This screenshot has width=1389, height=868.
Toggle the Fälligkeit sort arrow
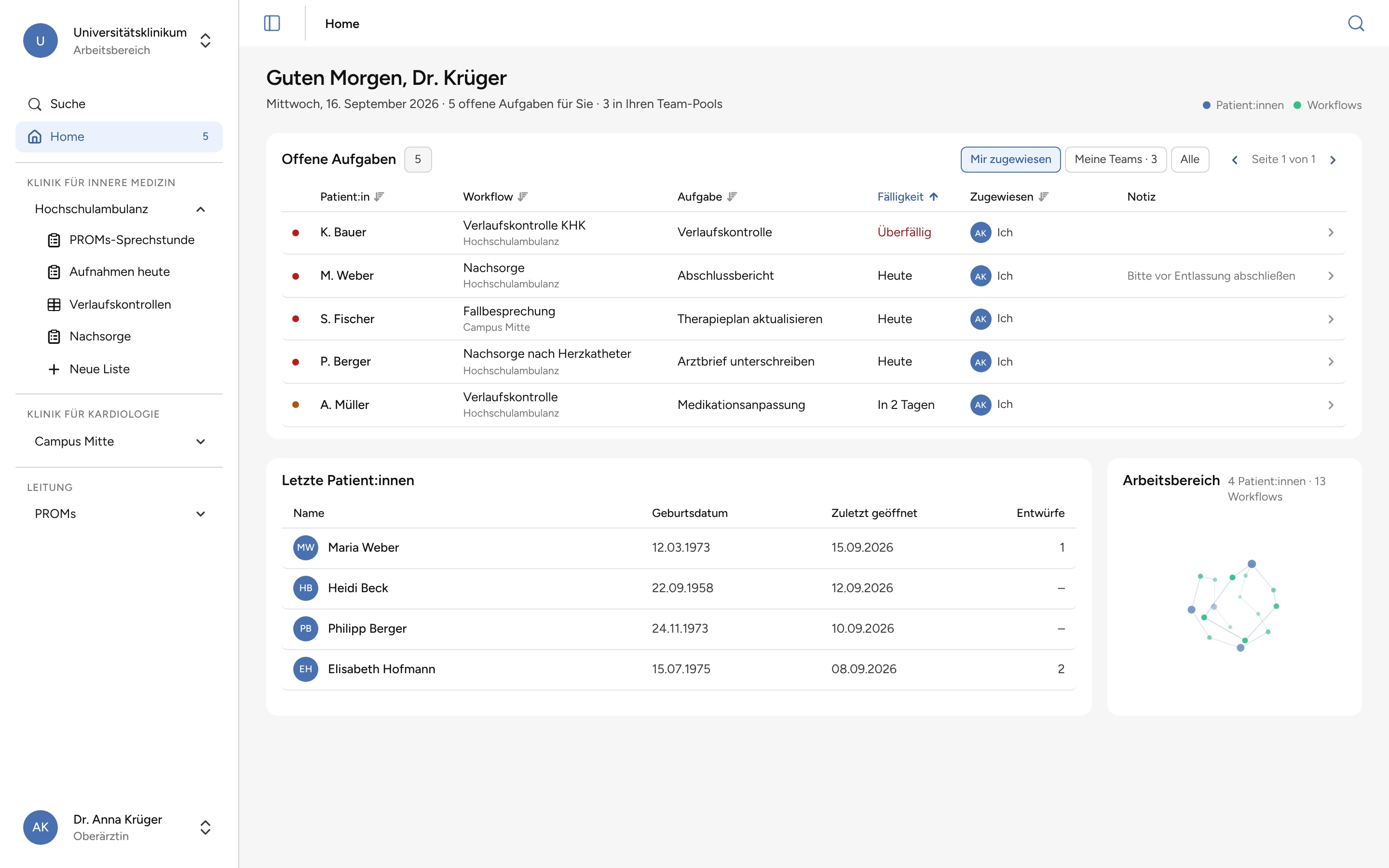[934, 197]
